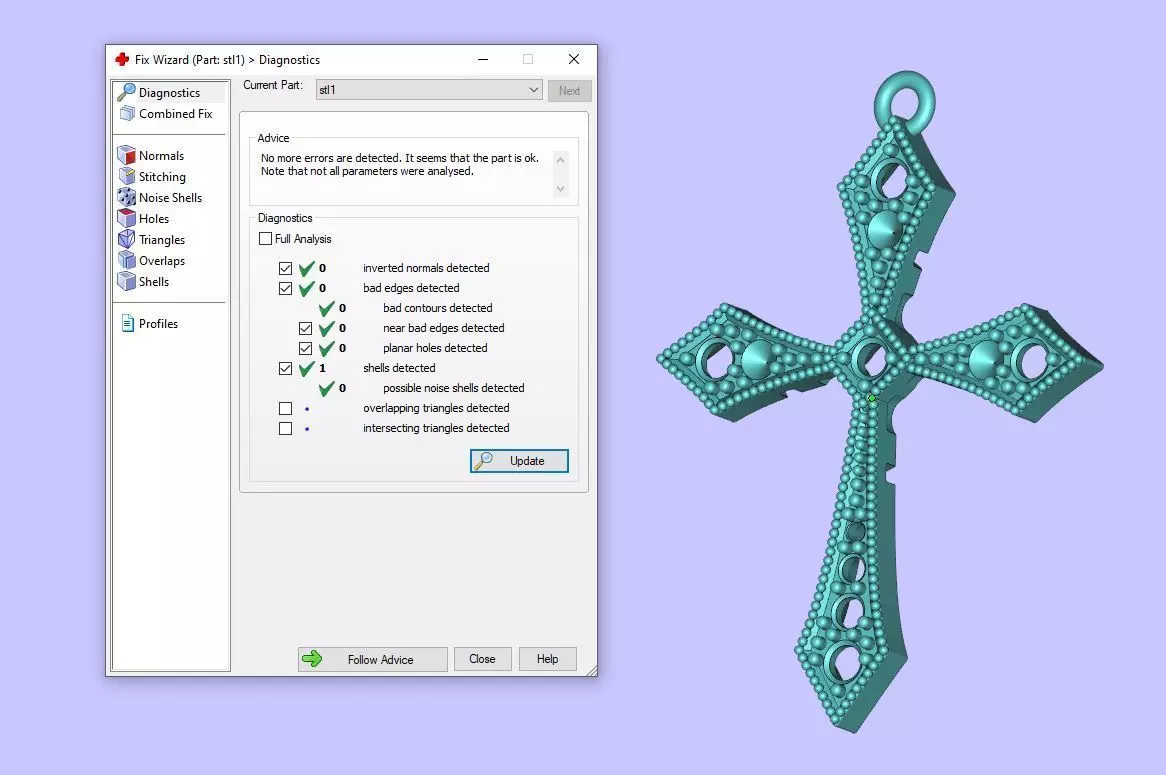Click the green marker on the cross model
Viewport: 1166px width, 775px height.
point(872,398)
